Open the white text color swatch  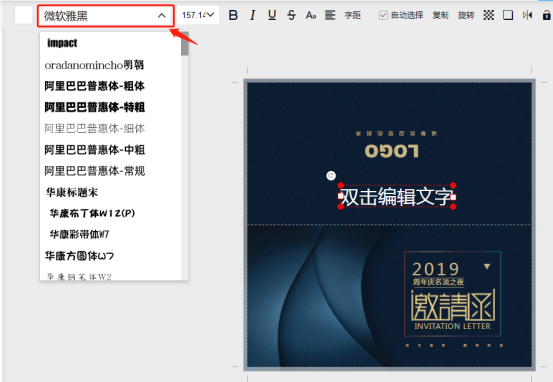point(23,16)
